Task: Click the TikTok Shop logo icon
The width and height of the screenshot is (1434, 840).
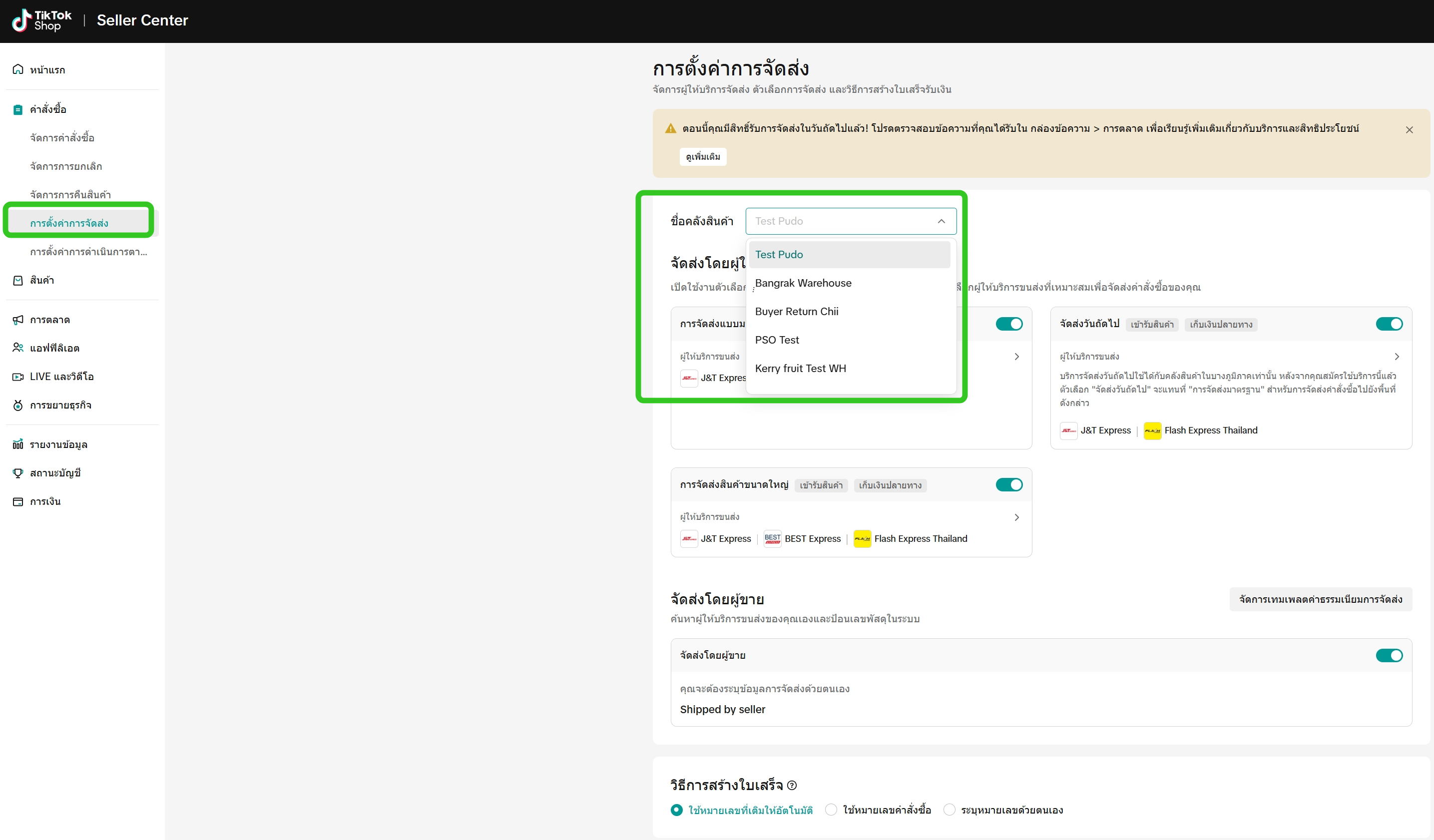Action: [x=21, y=20]
